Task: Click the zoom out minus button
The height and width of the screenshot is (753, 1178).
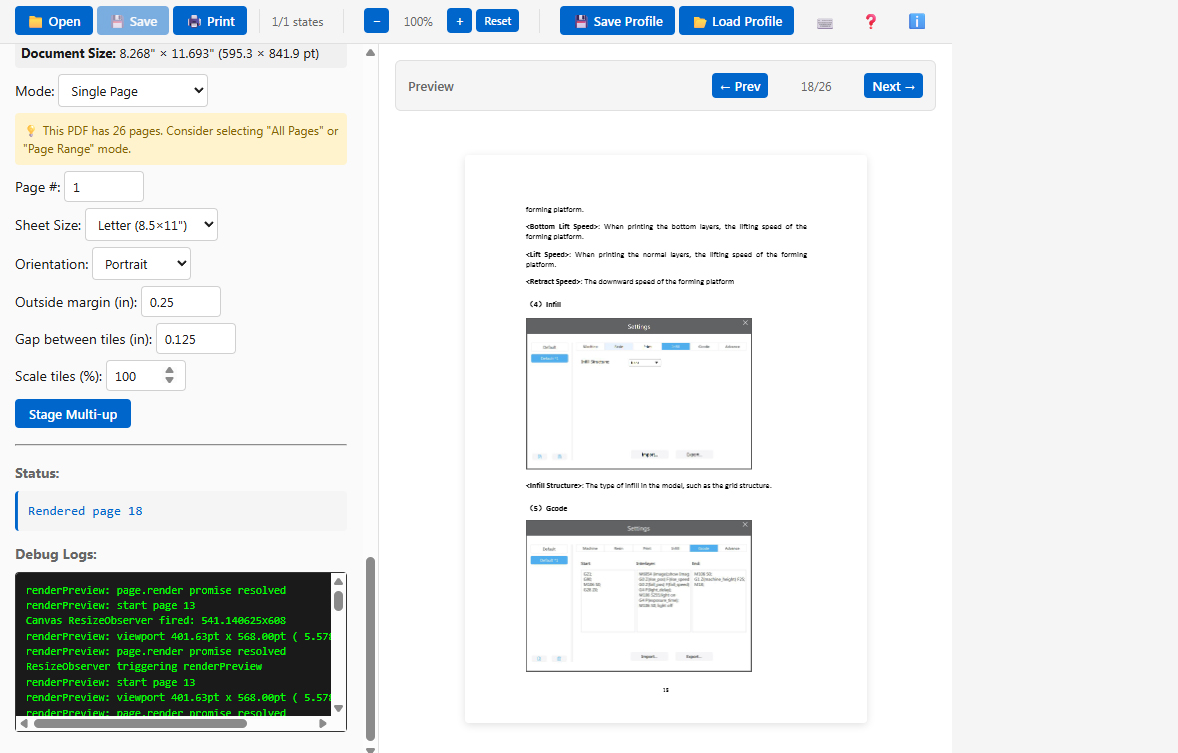Action: pos(376,21)
